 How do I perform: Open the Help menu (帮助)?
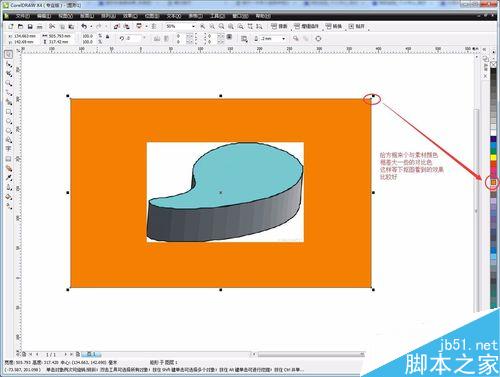pos(263,16)
